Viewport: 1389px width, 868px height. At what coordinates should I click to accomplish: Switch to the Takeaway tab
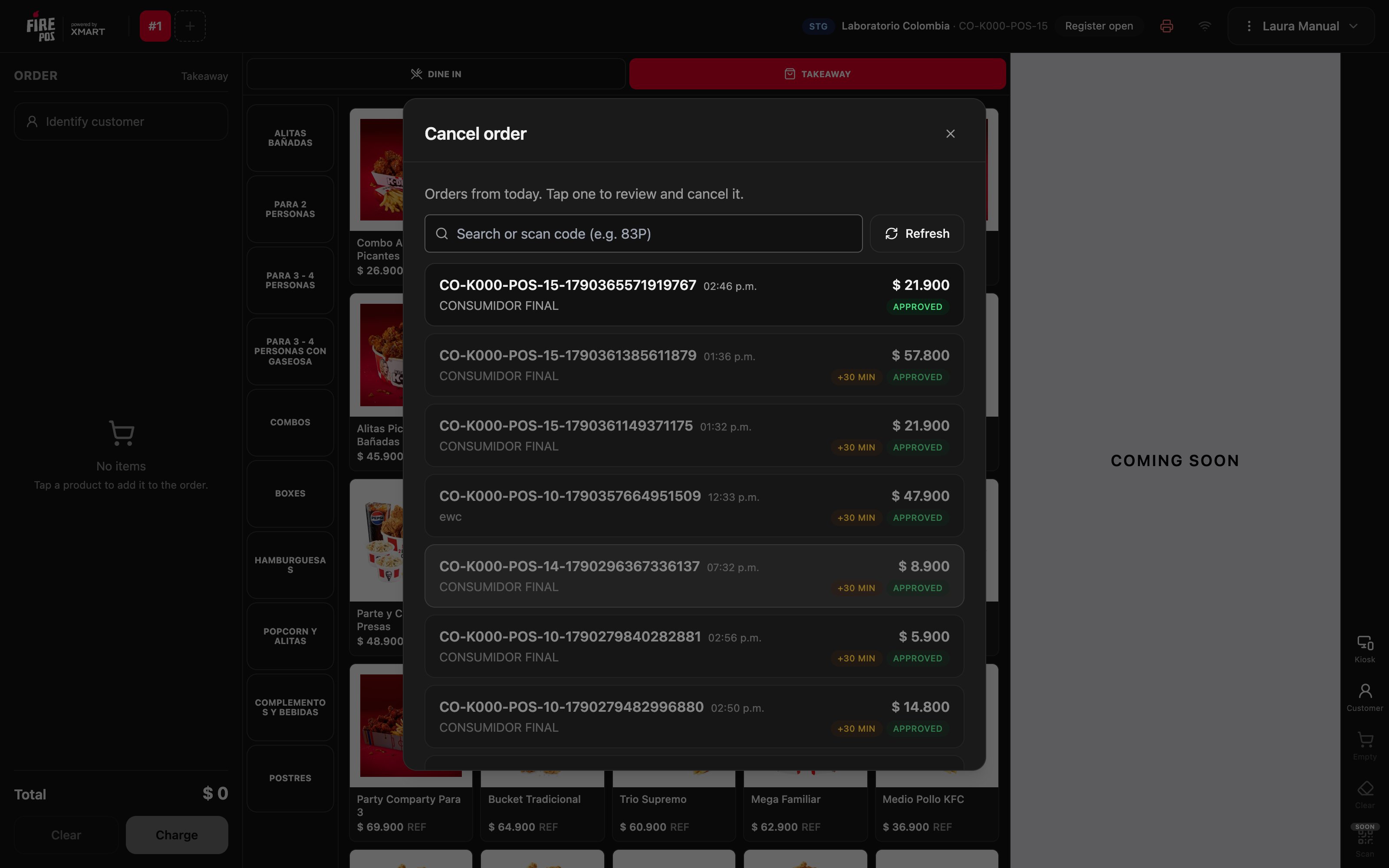click(x=817, y=74)
